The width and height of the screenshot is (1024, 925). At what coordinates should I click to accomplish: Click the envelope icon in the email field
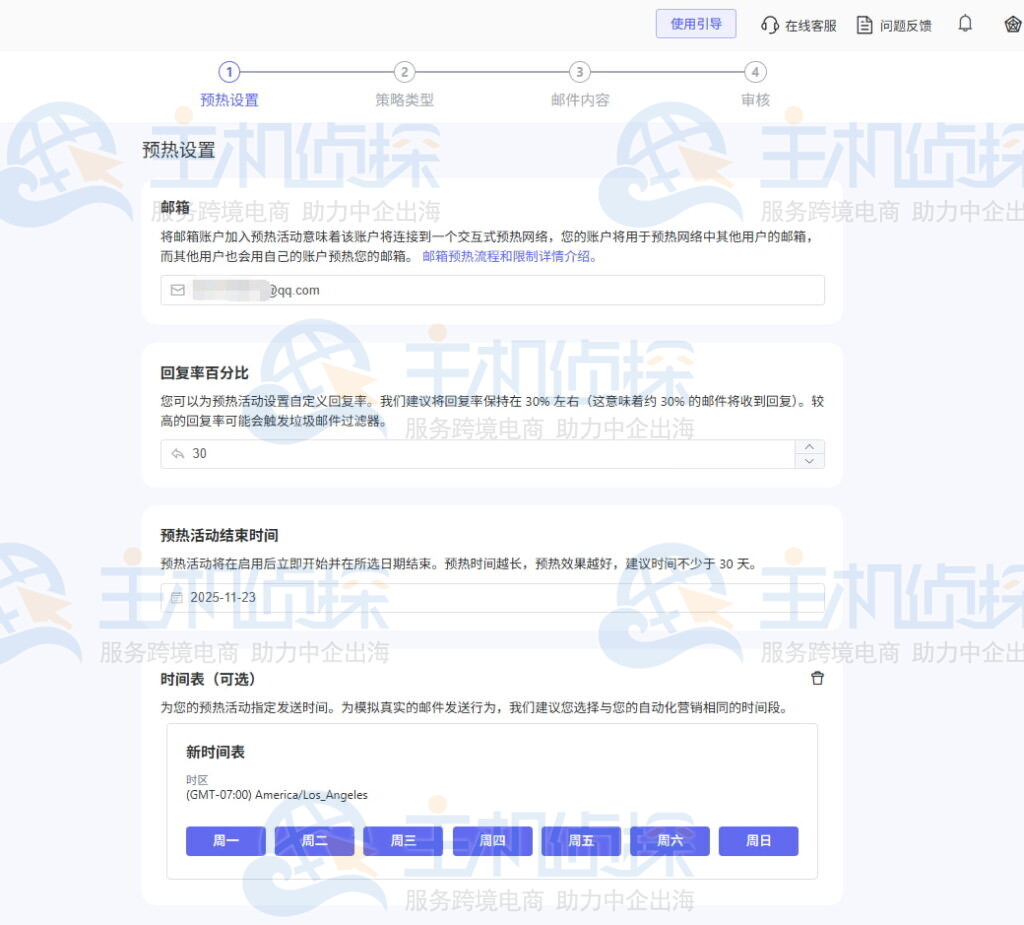pyautogui.click(x=176, y=290)
